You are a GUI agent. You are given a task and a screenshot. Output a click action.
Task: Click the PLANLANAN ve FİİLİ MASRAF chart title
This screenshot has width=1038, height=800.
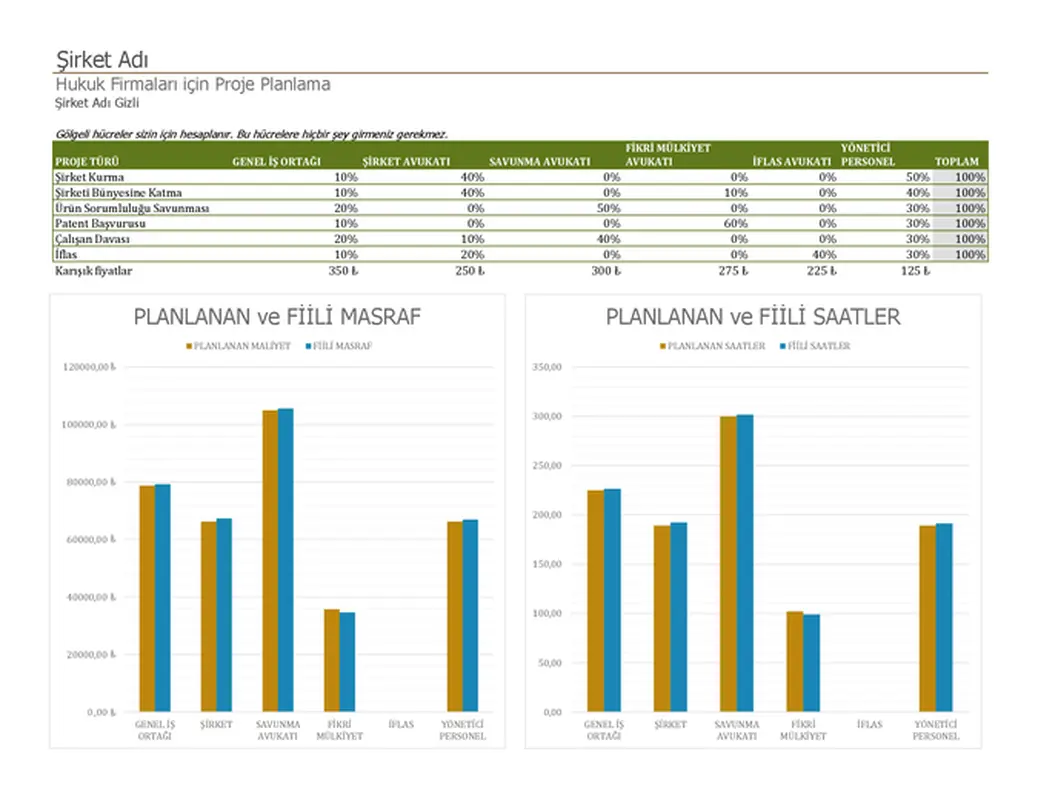point(278,316)
